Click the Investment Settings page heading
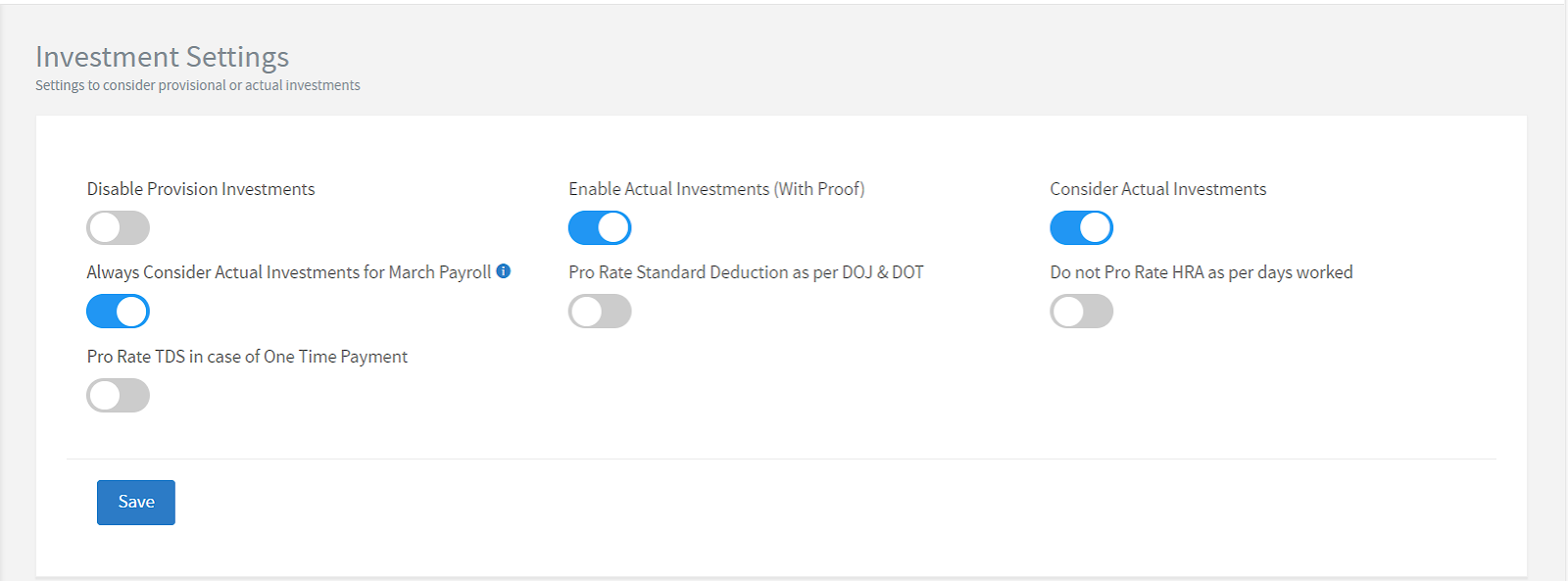Viewport: 1568px width, 581px height. pyautogui.click(x=162, y=57)
